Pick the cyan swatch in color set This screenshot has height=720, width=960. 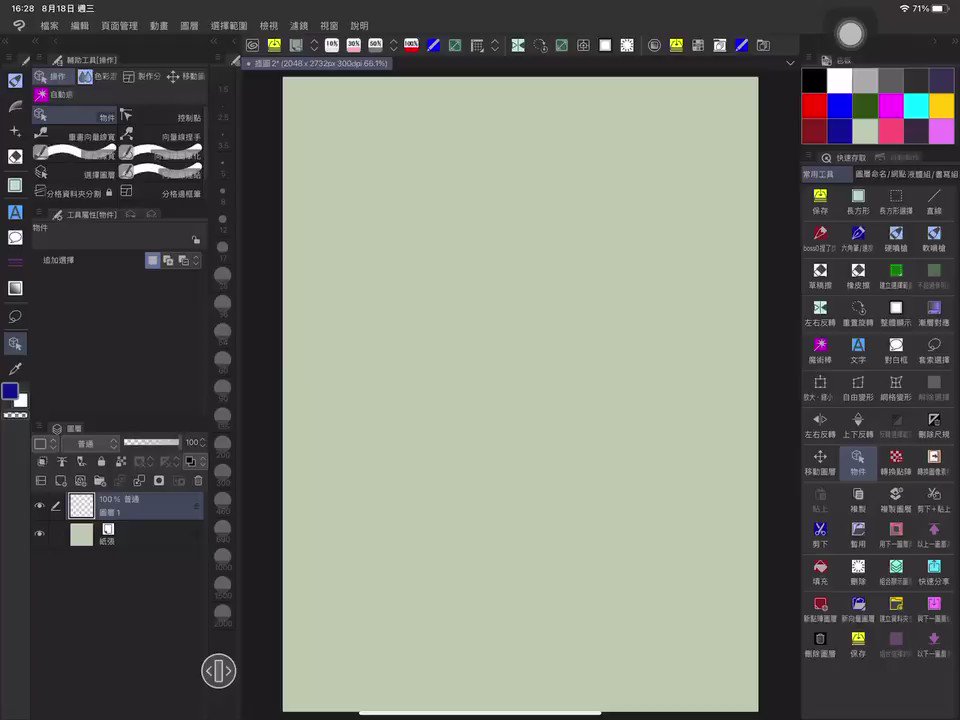click(x=916, y=105)
